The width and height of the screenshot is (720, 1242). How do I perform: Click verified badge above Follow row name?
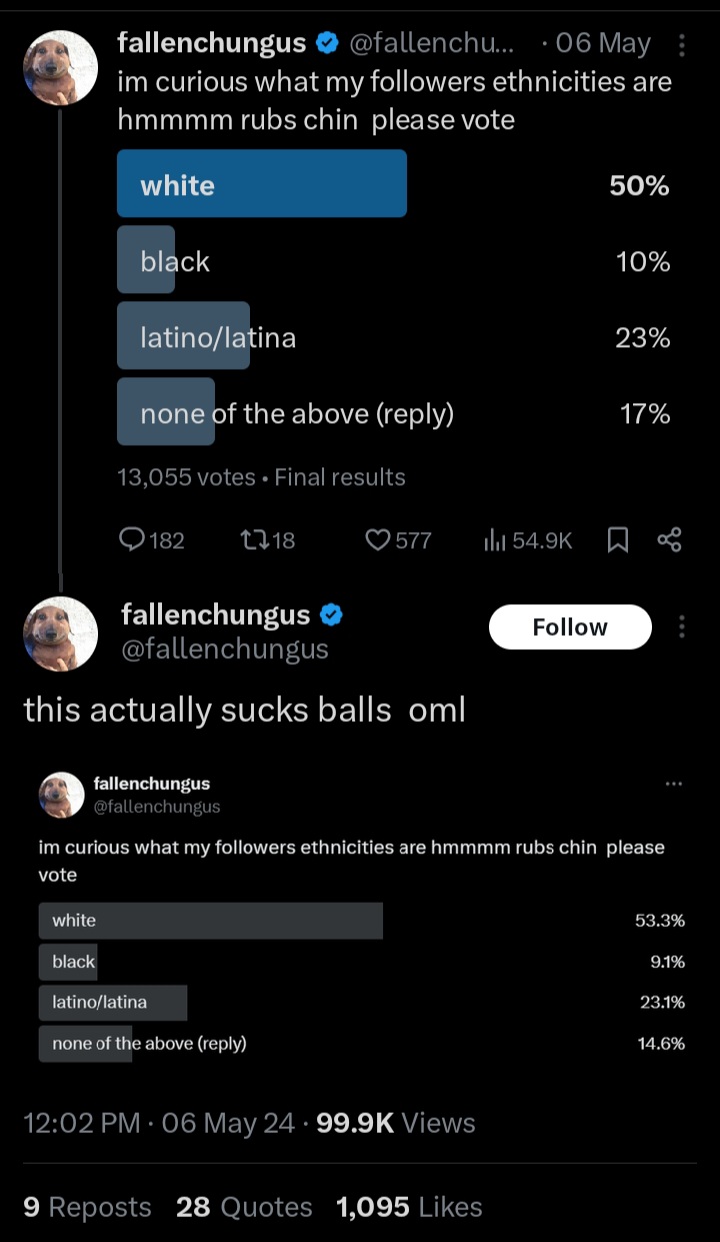coord(331,615)
